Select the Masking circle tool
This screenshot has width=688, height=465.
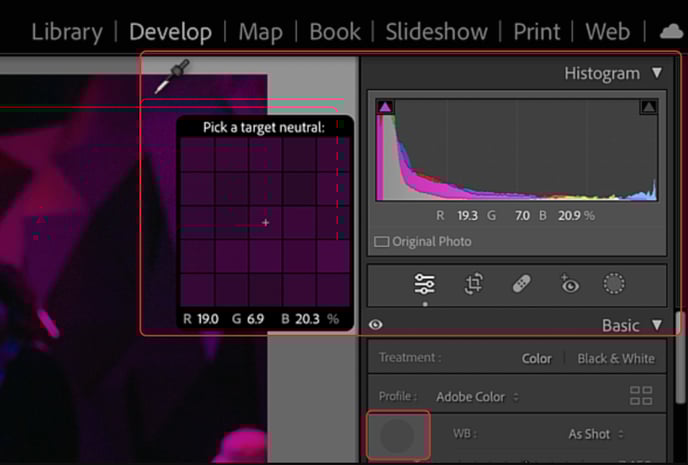614,284
